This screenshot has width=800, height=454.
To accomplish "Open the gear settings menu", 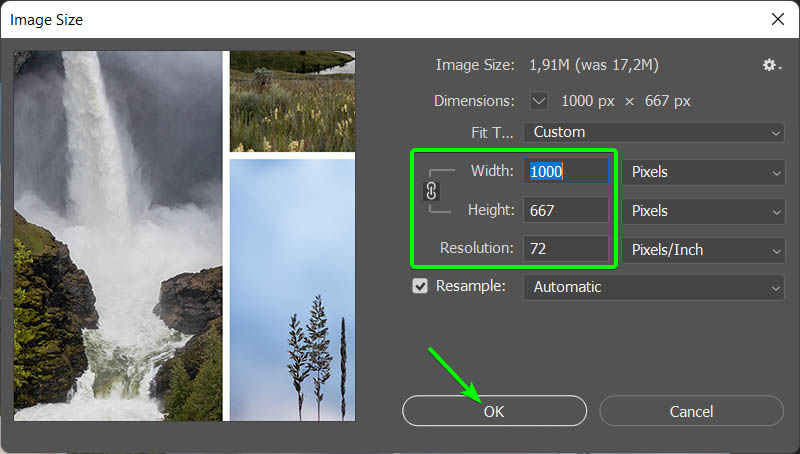I will [x=772, y=65].
